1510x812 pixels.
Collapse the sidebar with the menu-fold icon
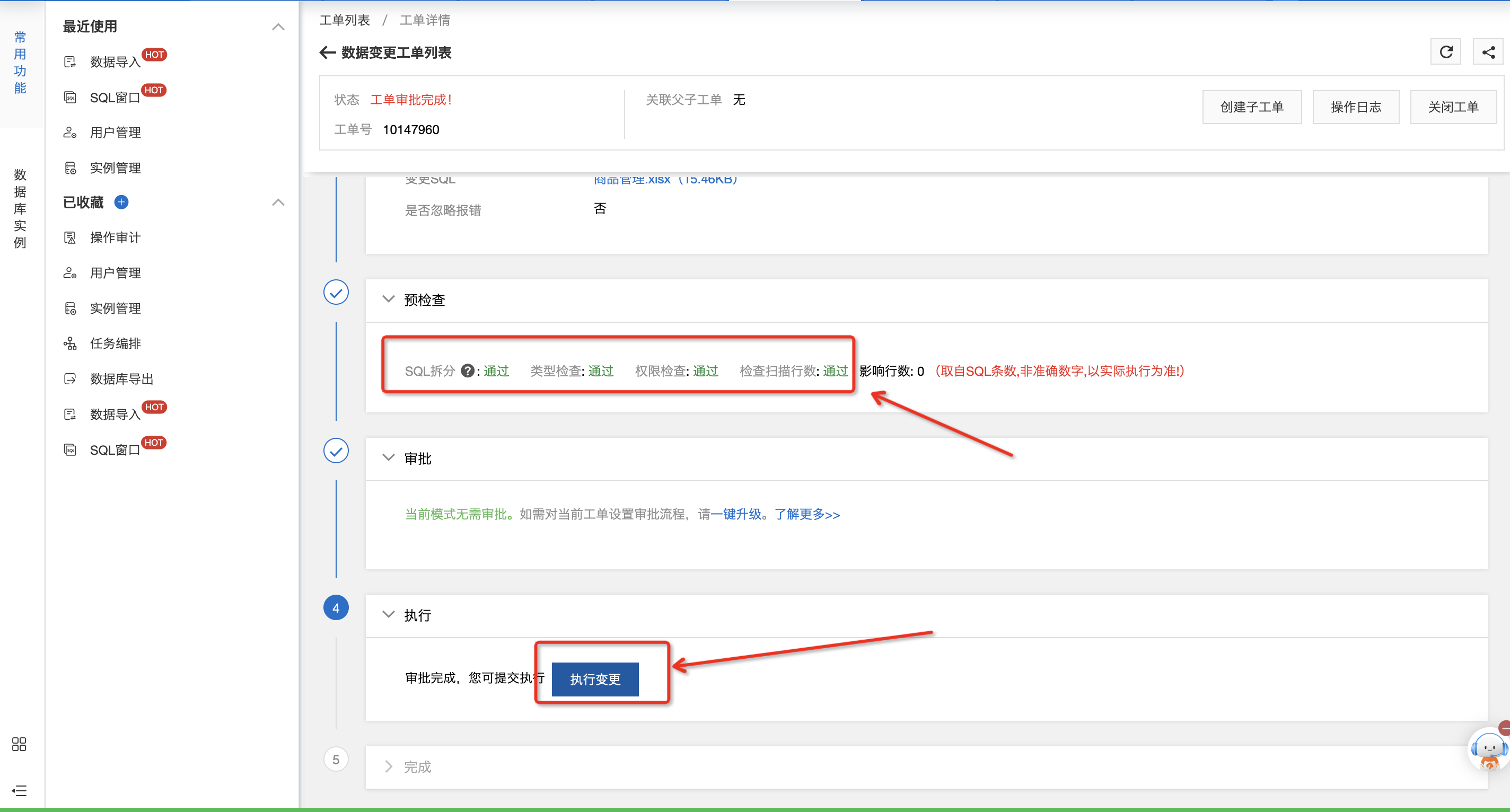[x=19, y=790]
